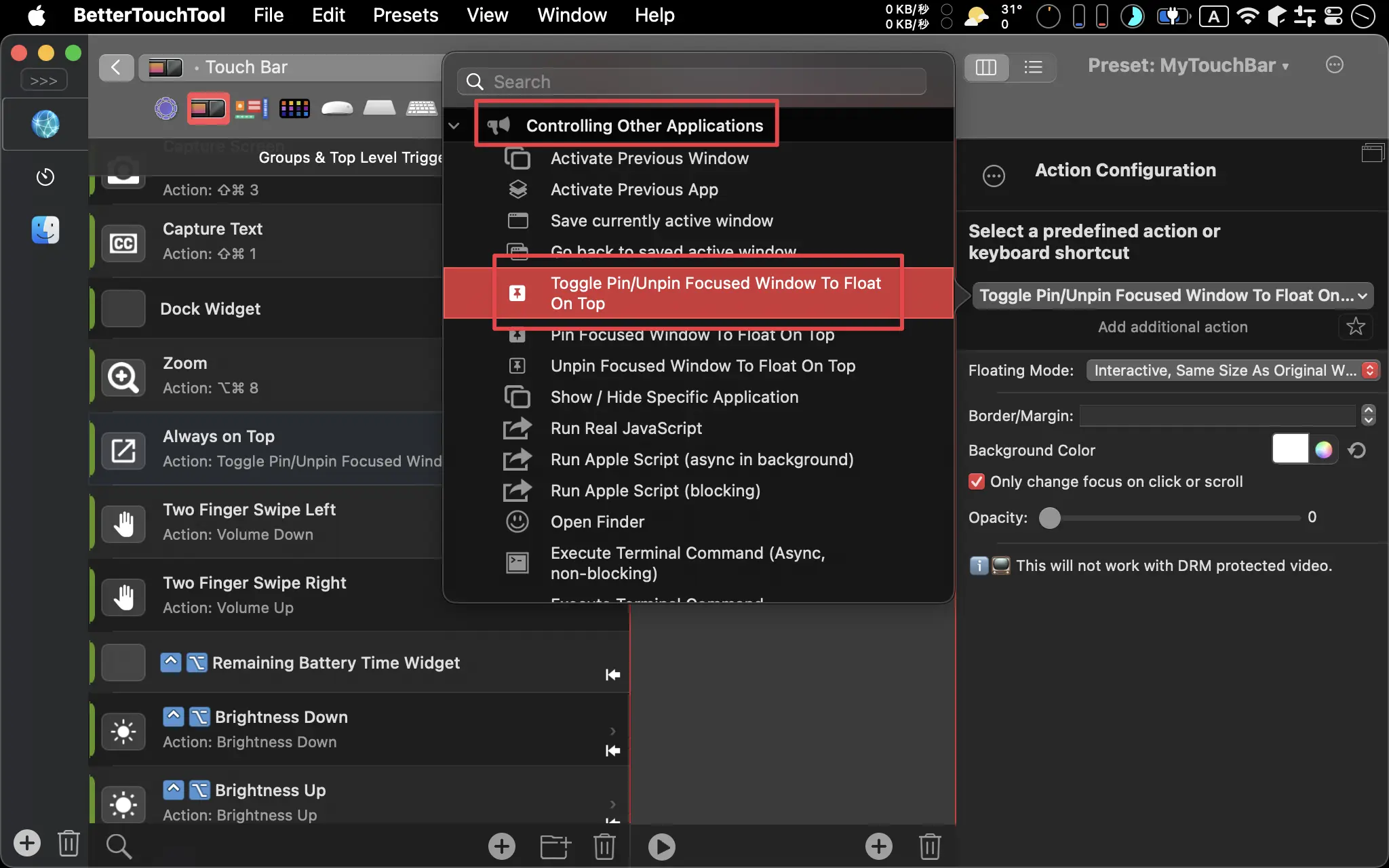Open Control Center in the menu bar
This screenshot has width=1389, height=868.
[1333, 15]
